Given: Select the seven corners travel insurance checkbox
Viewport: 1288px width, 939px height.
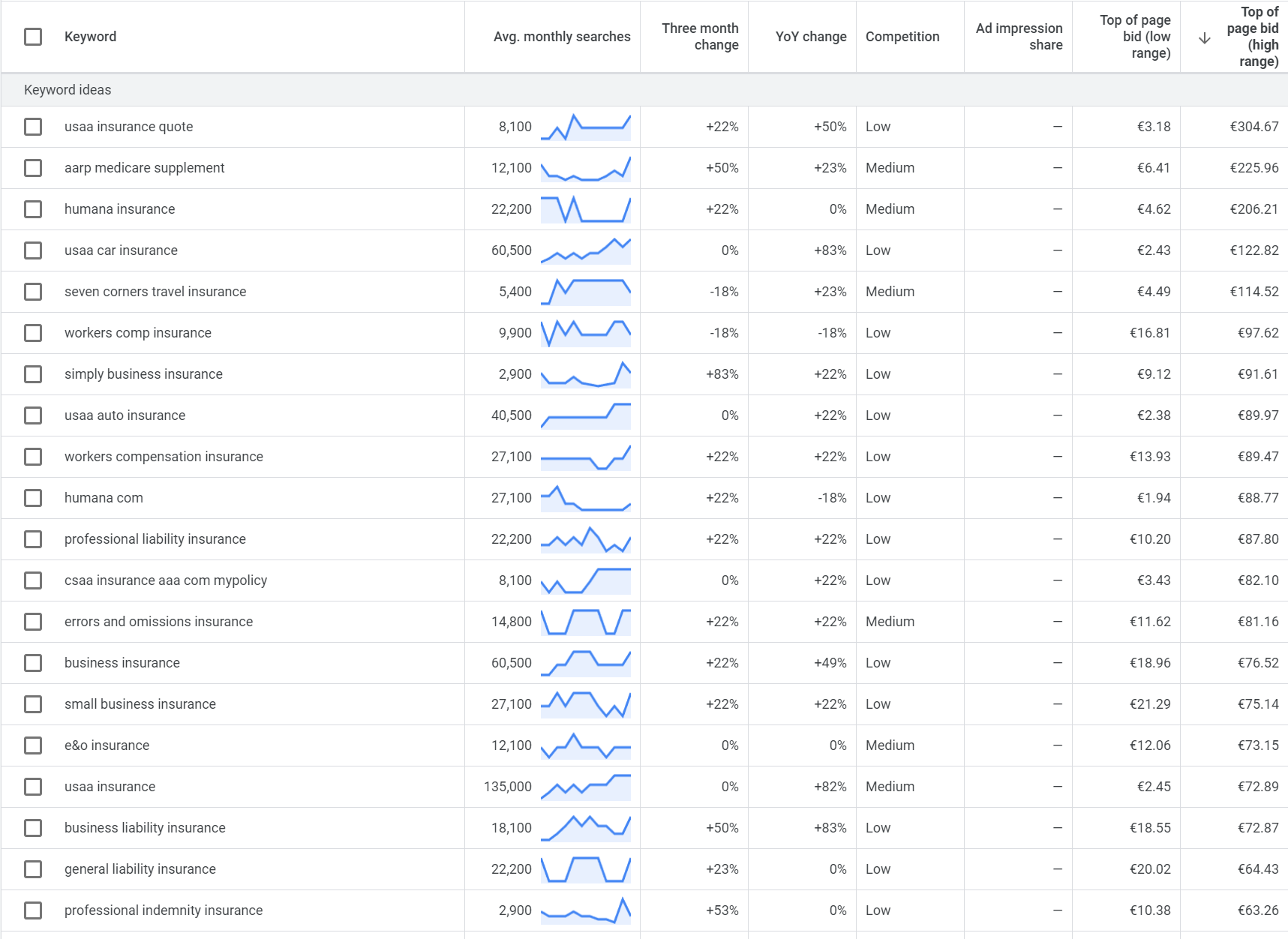Looking at the screenshot, I should 33,292.
